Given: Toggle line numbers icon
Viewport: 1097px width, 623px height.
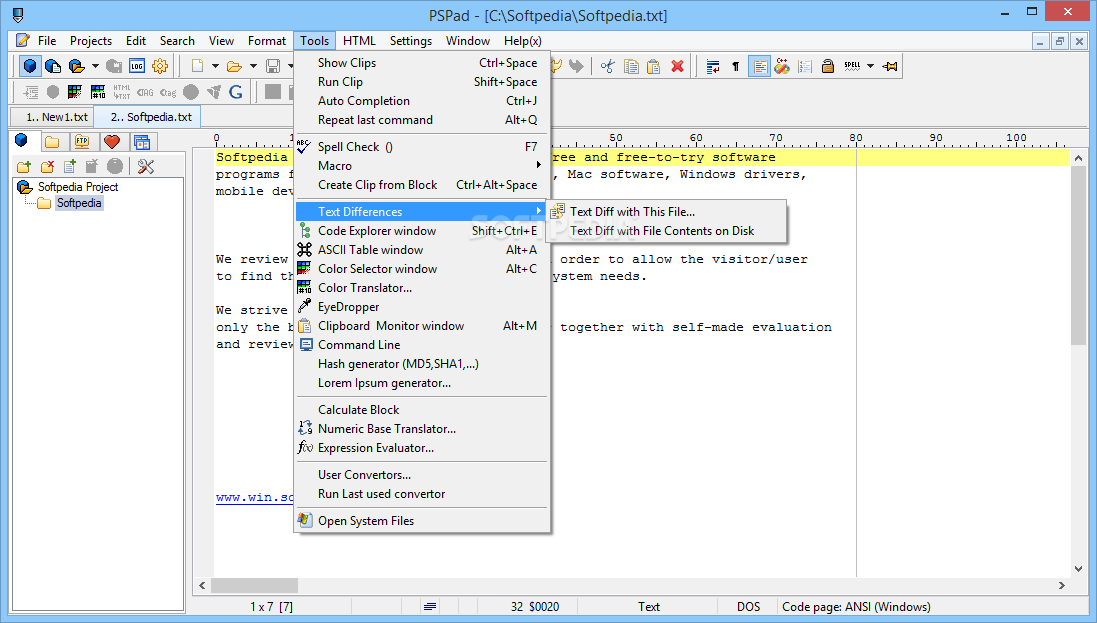Looking at the screenshot, I should coord(805,66).
